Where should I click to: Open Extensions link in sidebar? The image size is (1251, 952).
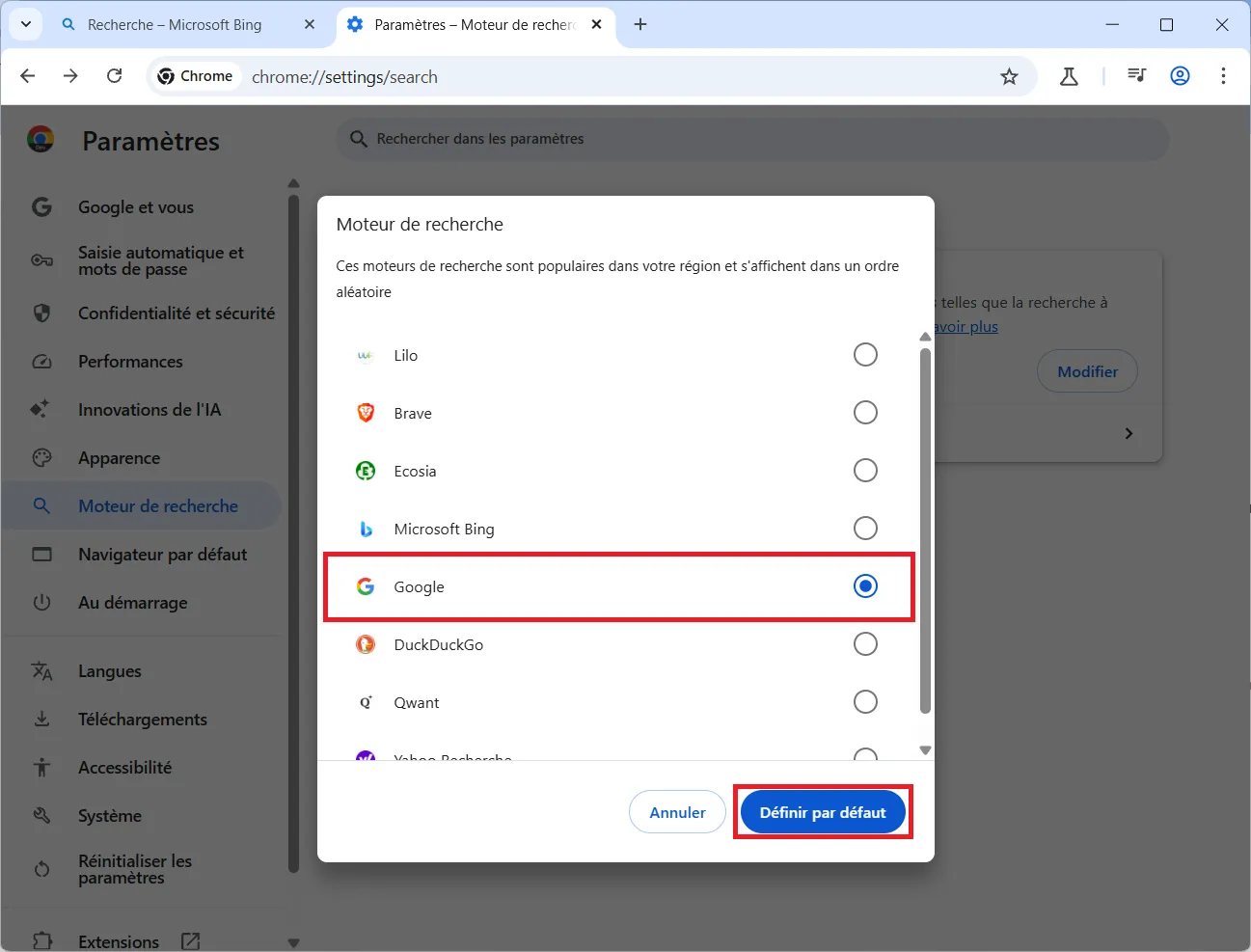click(x=118, y=941)
